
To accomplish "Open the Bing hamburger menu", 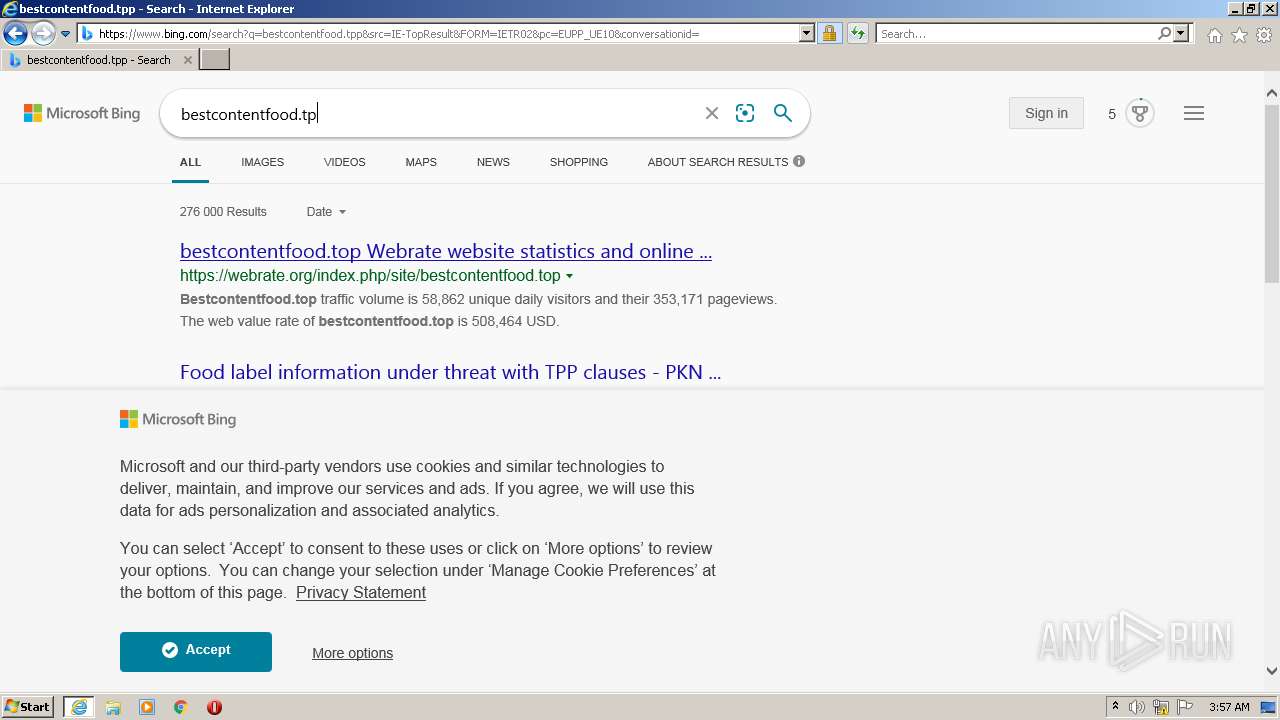I will [x=1194, y=113].
